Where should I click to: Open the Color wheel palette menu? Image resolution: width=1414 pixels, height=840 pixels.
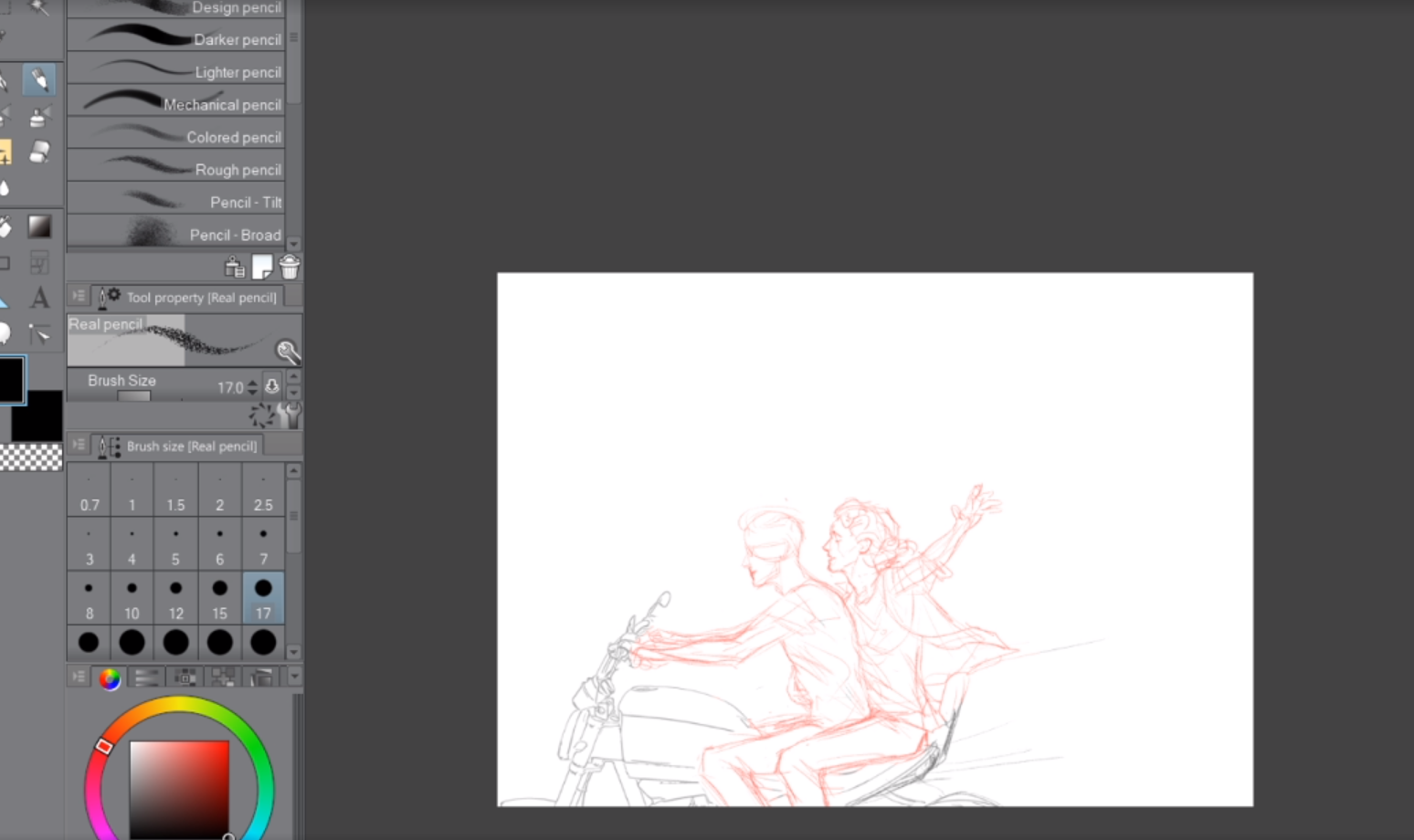tap(79, 677)
